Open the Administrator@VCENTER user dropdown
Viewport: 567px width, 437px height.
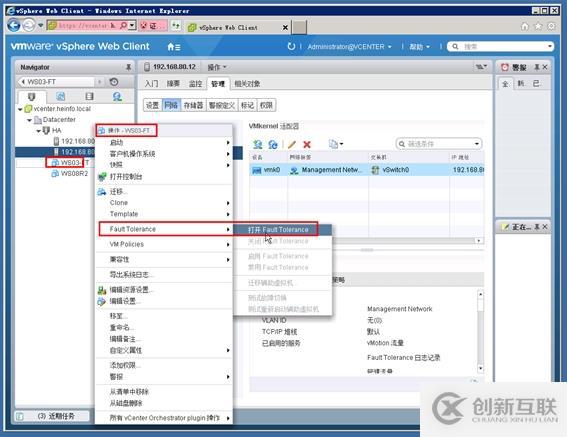(349, 47)
